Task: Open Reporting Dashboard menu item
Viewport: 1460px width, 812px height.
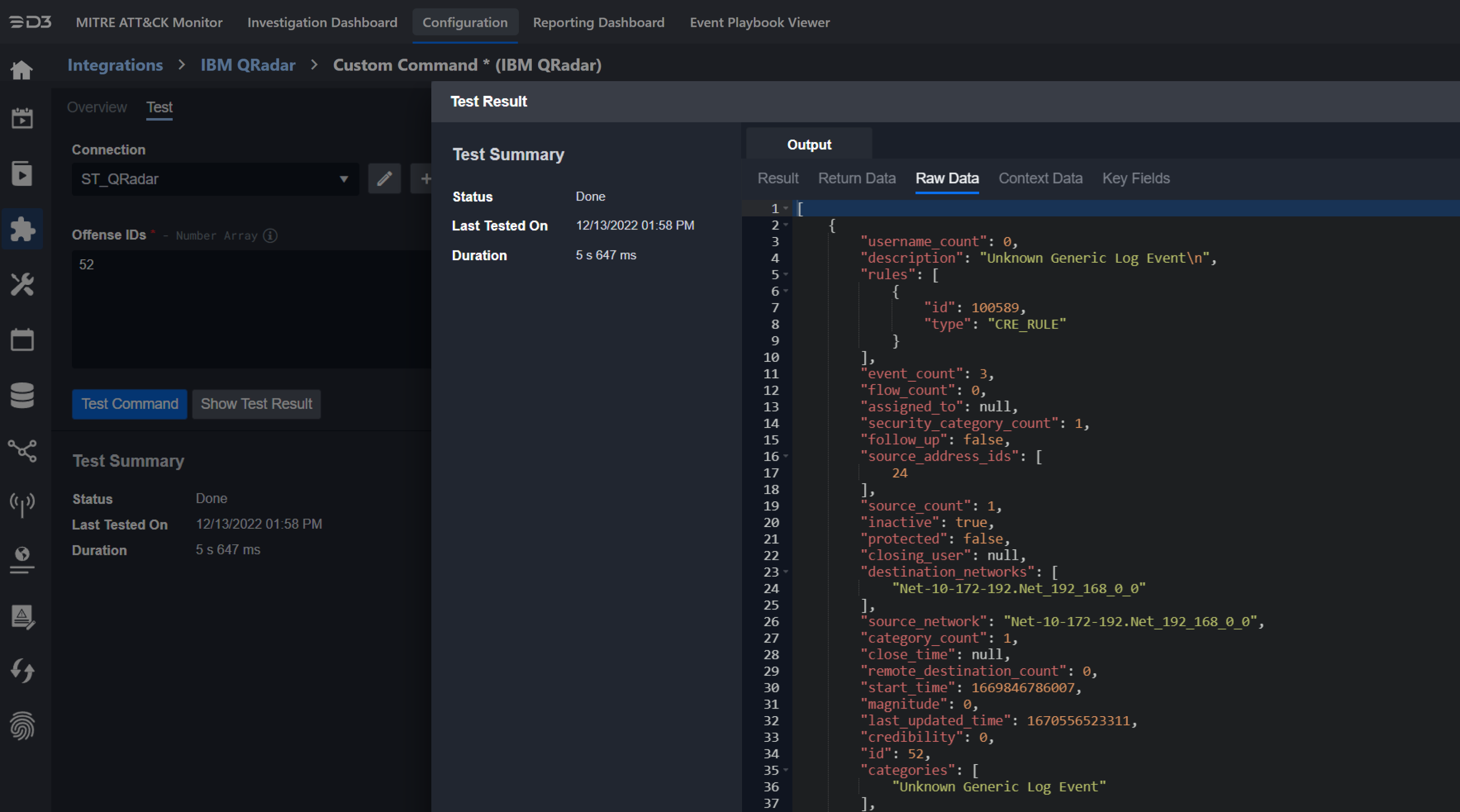Action: click(598, 22)
